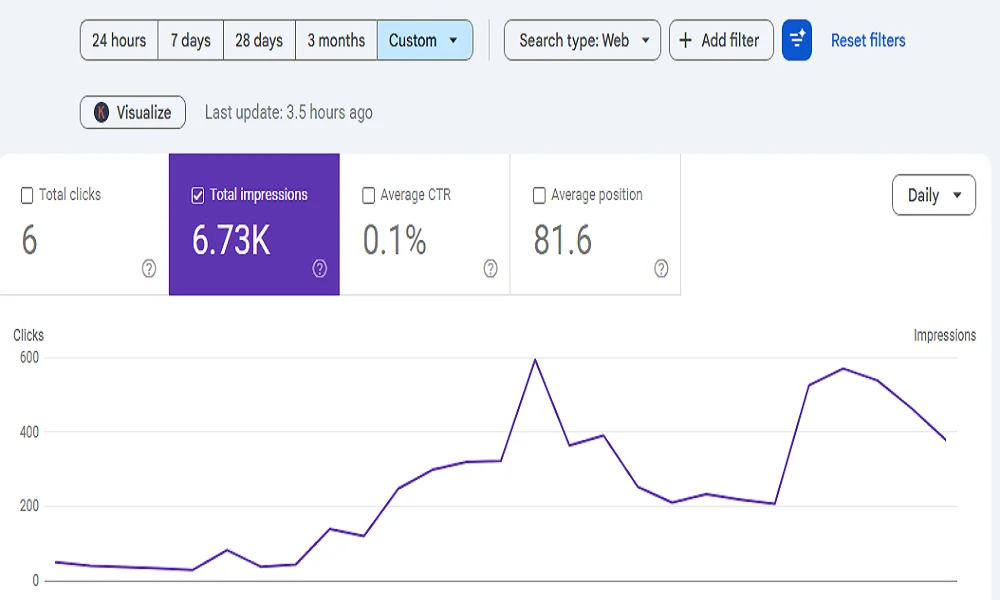This screenshot has width=1000, height=600.
Task: Click the Visualize button
Action: pyautogui.click(x=133, y=112)
